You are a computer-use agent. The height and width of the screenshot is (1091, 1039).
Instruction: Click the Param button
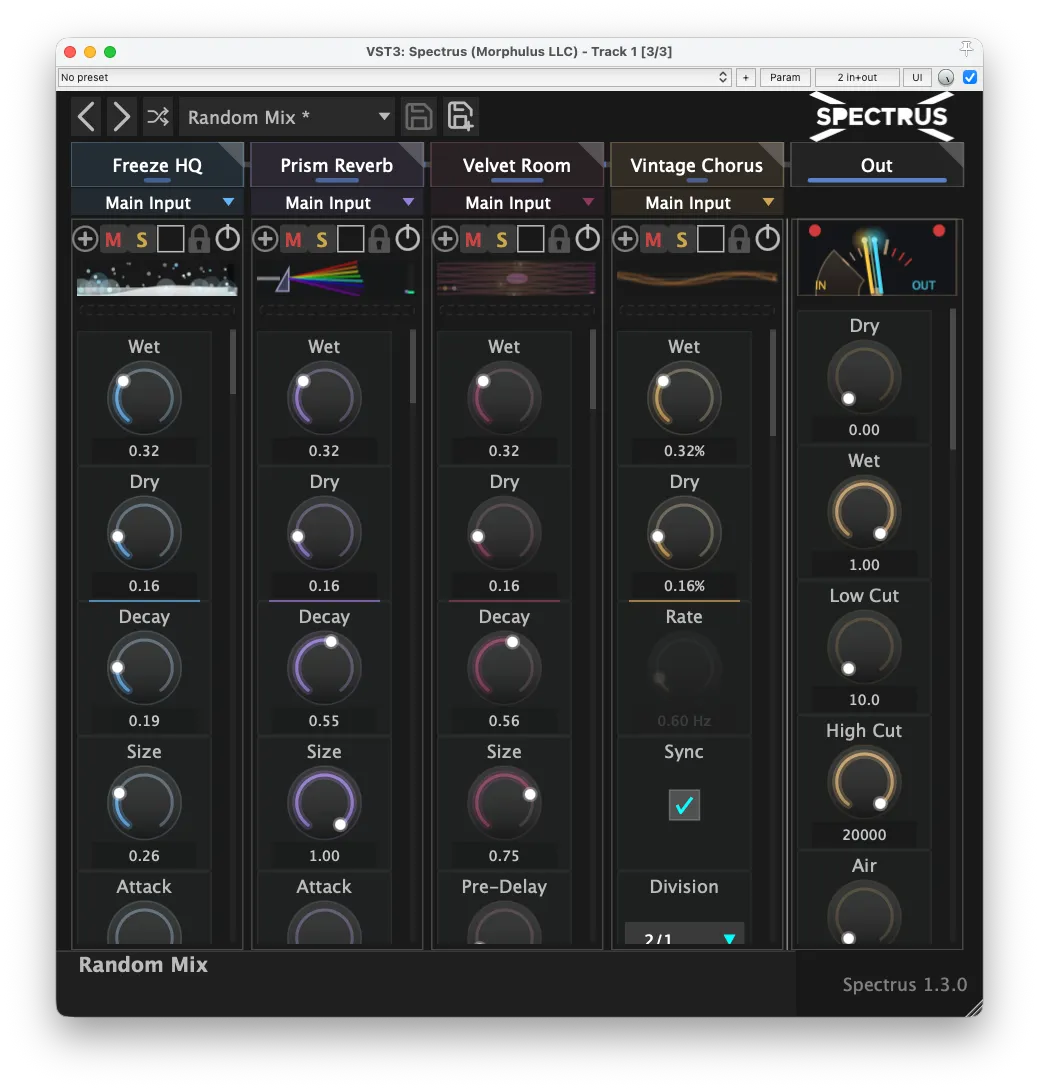[785, 77]
